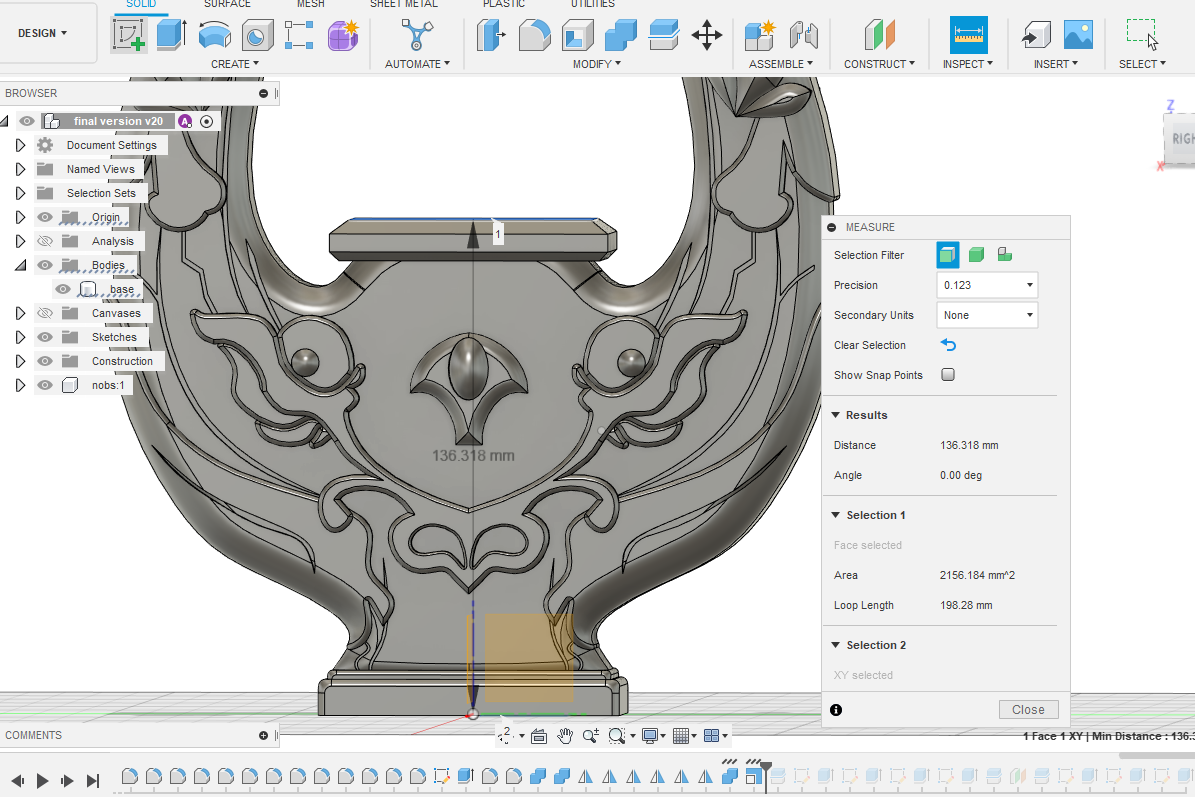Show the hidden Canvases folder
Screen dimensions: 1195x797
(x=45, y=313)
